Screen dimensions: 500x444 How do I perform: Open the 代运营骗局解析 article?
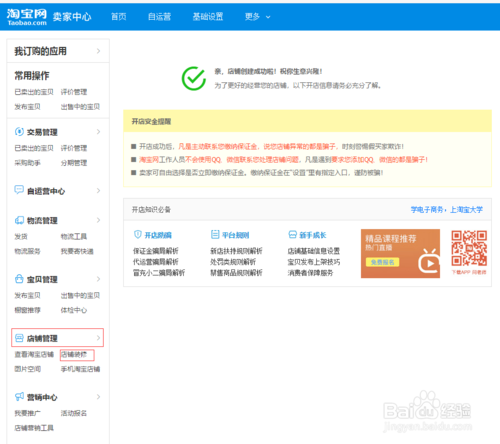point(156,262)
